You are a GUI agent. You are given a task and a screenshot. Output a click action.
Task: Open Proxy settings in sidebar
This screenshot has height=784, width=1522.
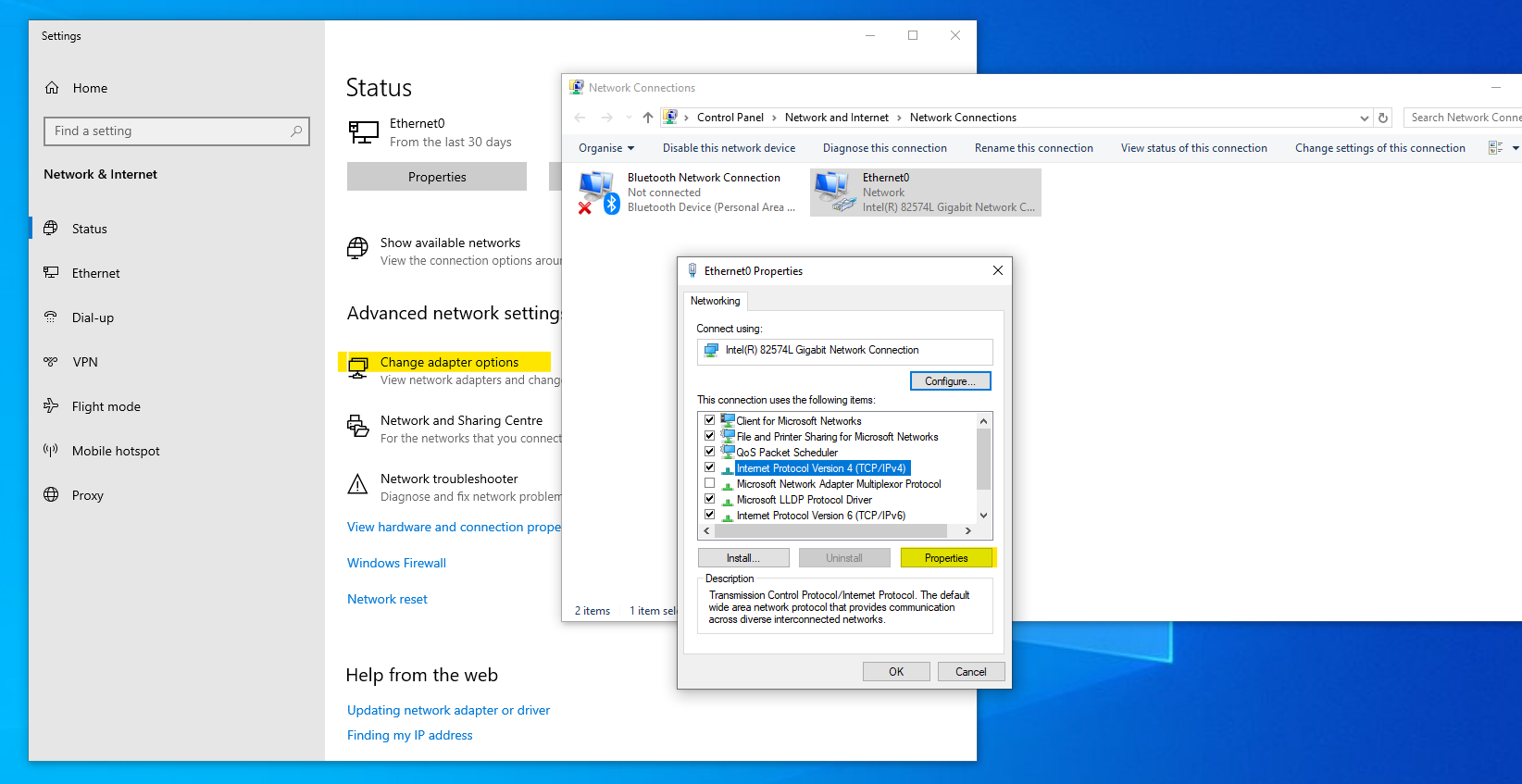click(x=88, y=495)
